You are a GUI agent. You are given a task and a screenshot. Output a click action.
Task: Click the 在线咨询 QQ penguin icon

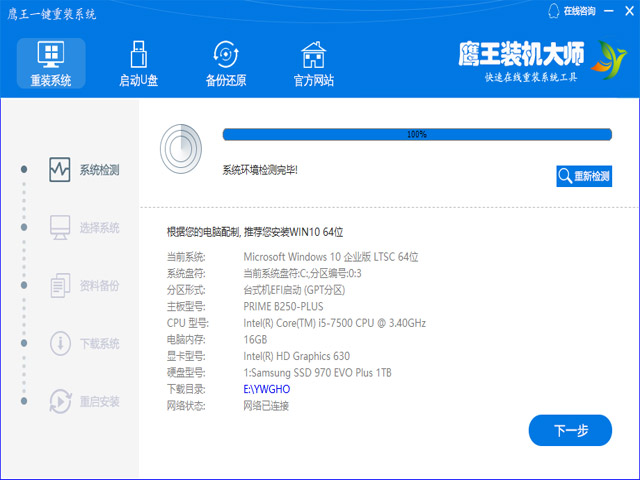pyautogui.click(x=553, y=11)
